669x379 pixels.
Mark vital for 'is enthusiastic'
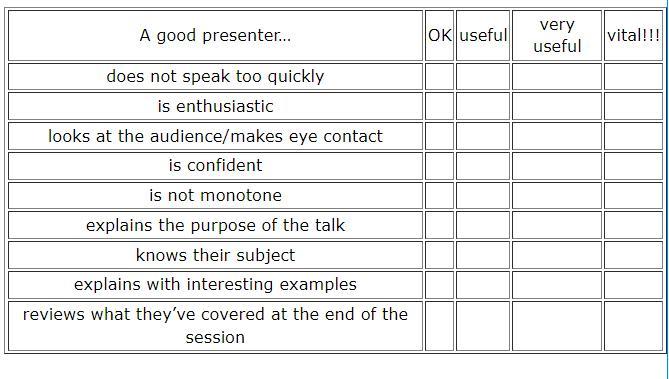634,106
